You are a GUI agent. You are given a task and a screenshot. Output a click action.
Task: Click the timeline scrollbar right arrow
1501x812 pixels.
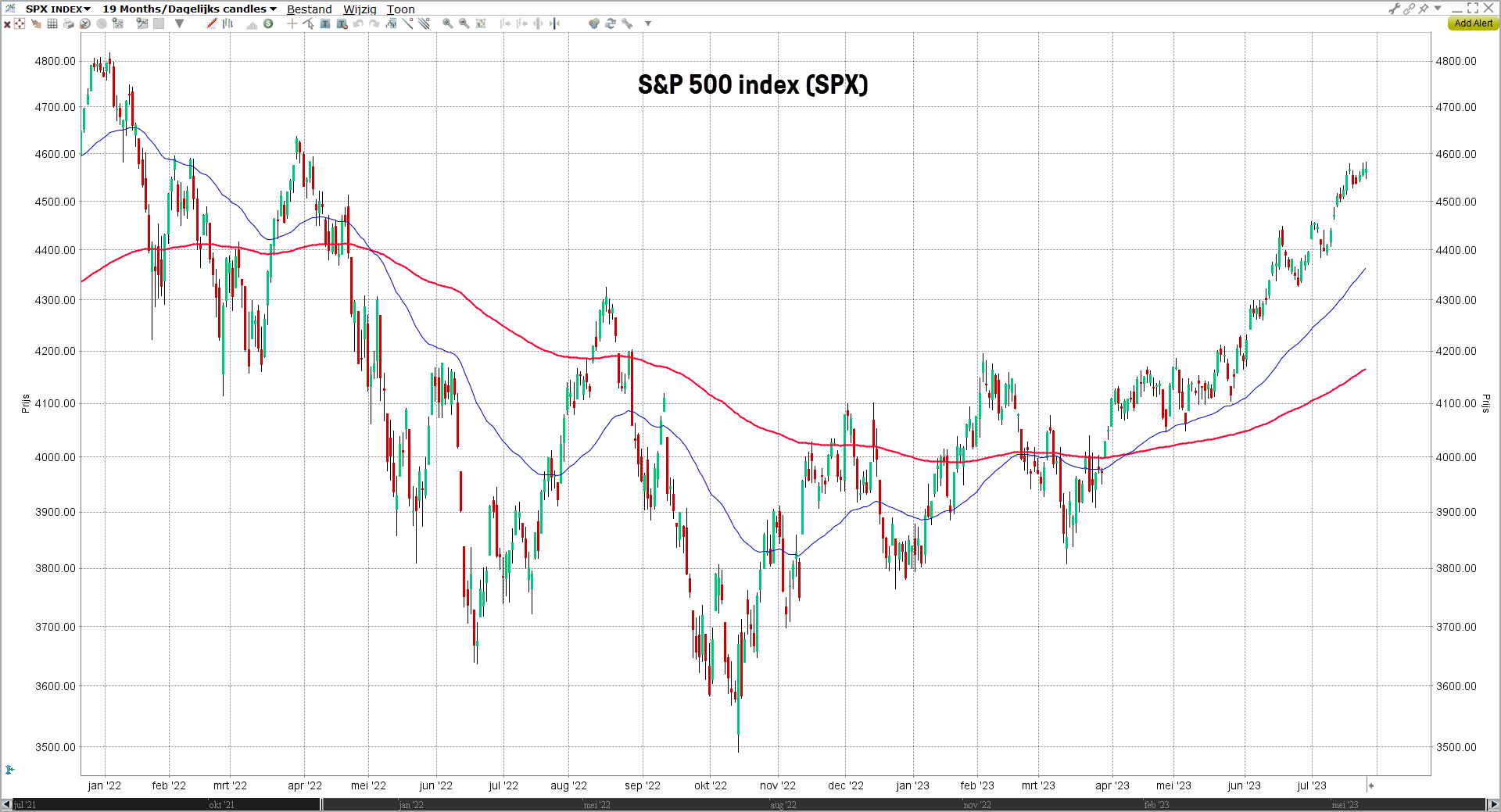1493,804
